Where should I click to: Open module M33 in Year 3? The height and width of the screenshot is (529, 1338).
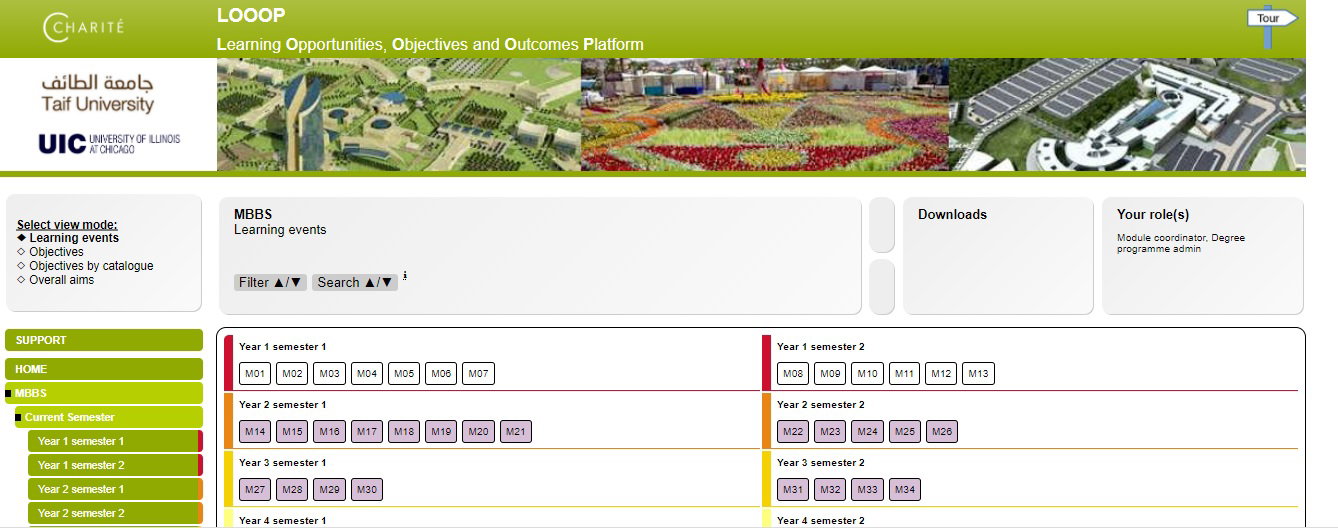[867, 490]
